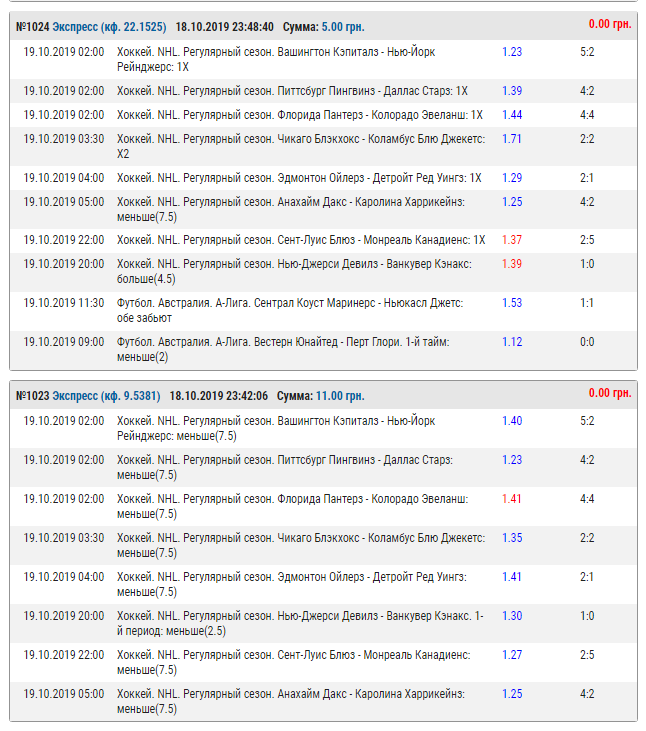Select Сент-Луис Блюз - Монреаль Канадиенс: 1X
This screenshot has height=731, width=646.
coord(323,240)
